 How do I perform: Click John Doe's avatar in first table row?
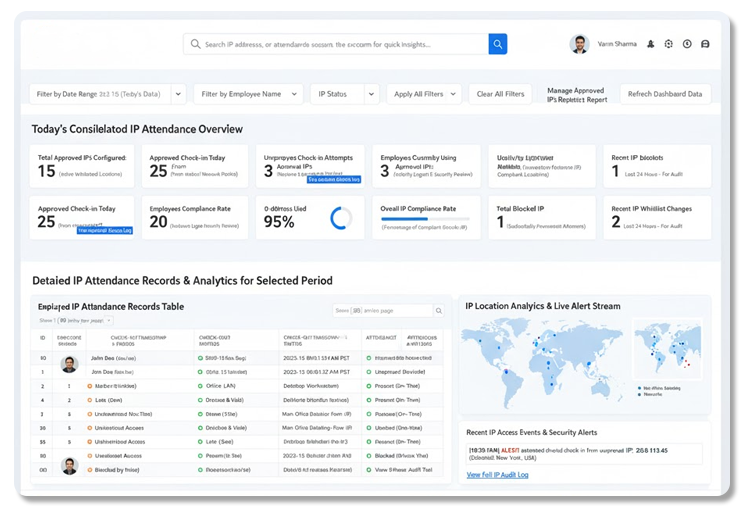pyautogui.click(x=69, y=364)
